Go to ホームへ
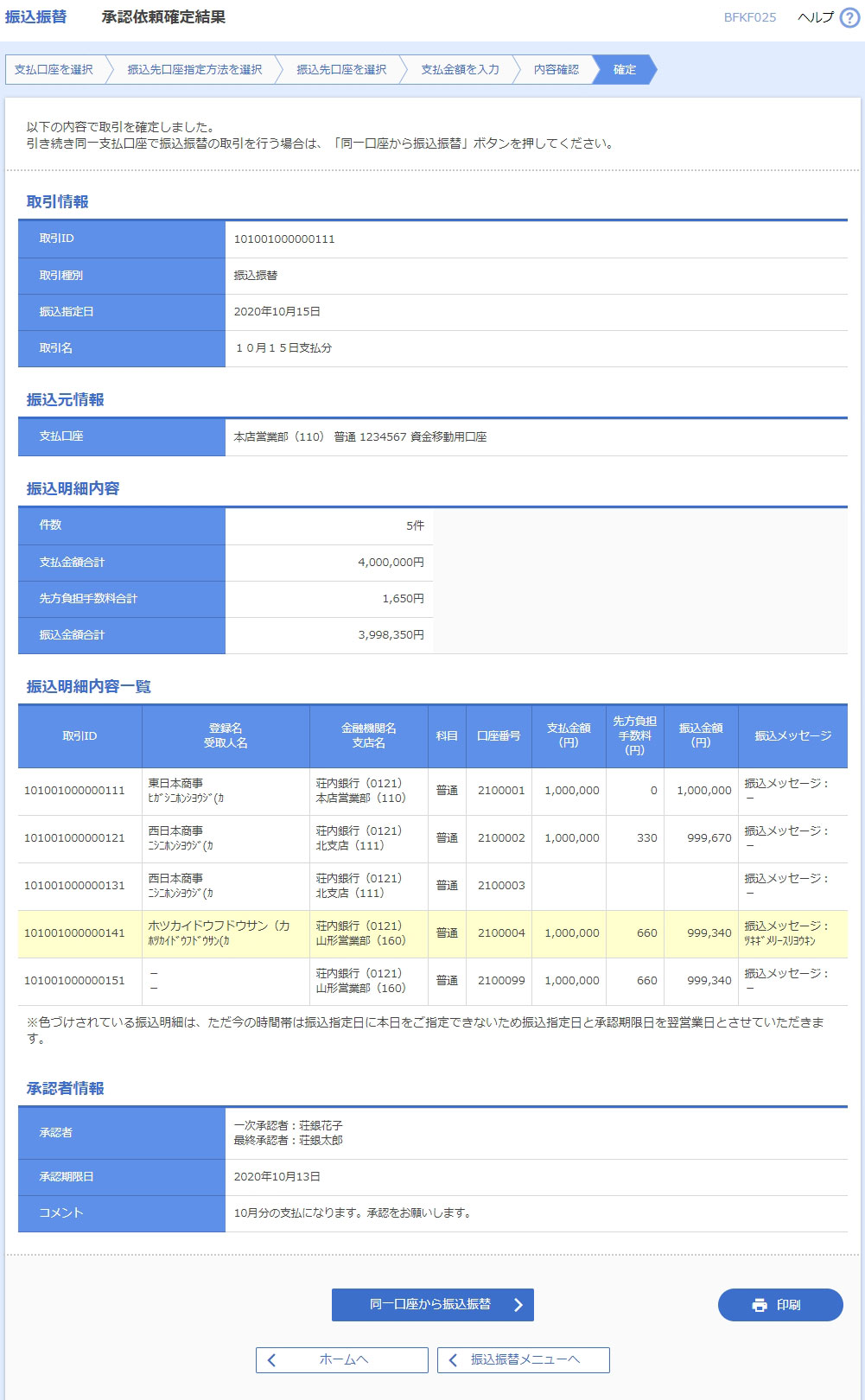The image size is (865, 1400). [x=342, y=1360]
